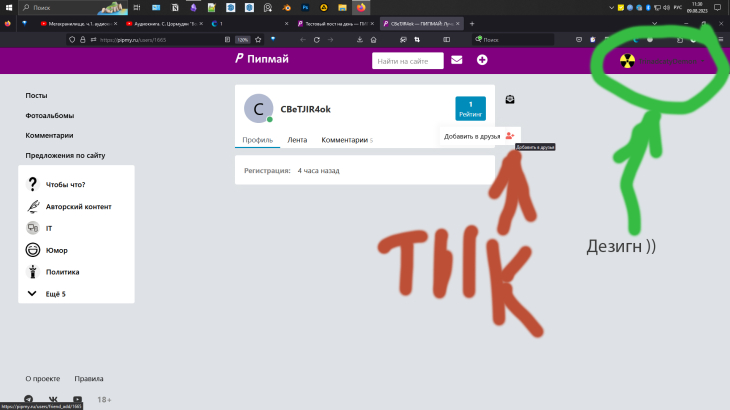
Task: Open the list all tabs chevron
Action: [655, 24]
